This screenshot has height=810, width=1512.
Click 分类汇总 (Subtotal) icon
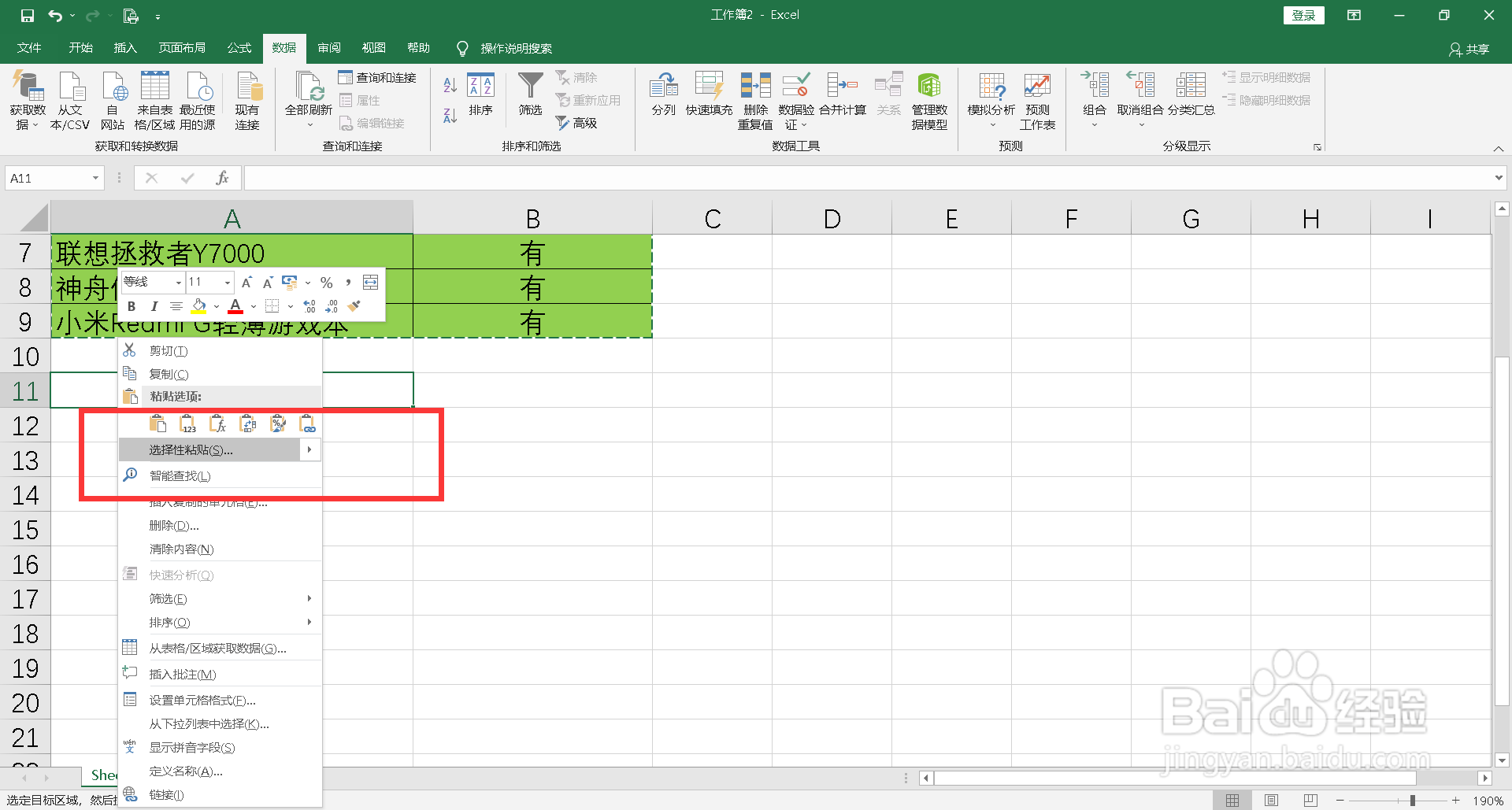(x=1191, y=94)
